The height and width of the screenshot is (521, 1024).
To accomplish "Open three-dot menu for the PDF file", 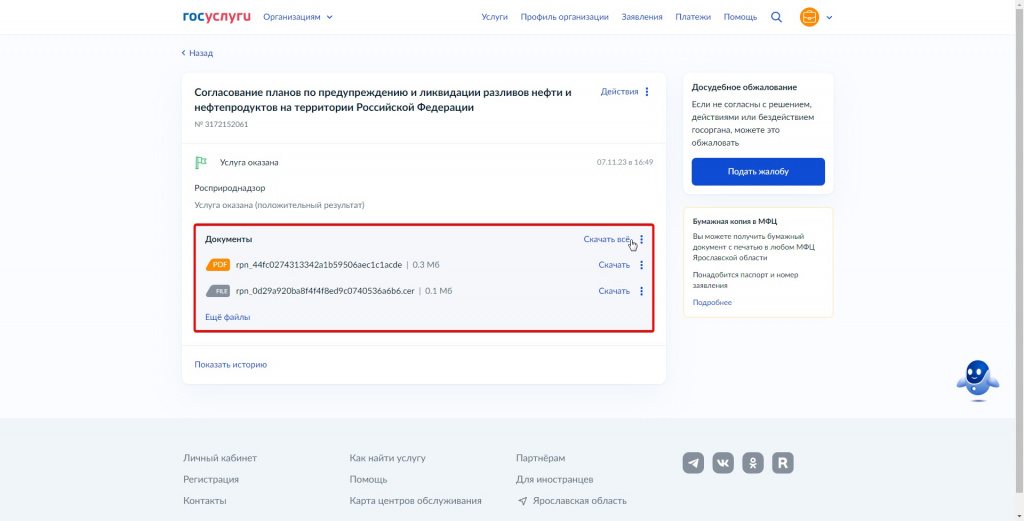I will (x=641, y=265).
